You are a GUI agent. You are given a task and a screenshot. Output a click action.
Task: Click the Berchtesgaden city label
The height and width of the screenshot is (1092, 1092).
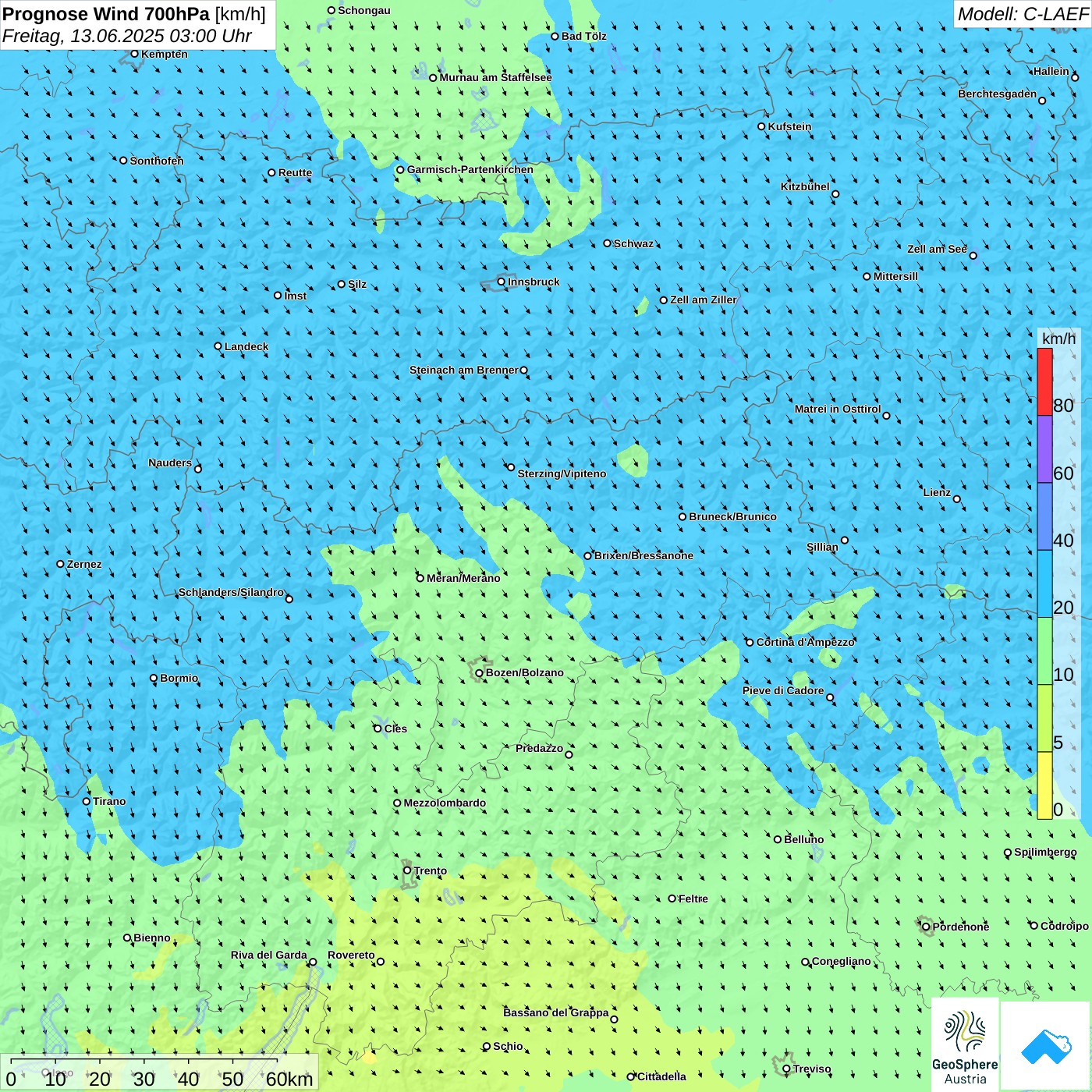[x=998, y=94]
